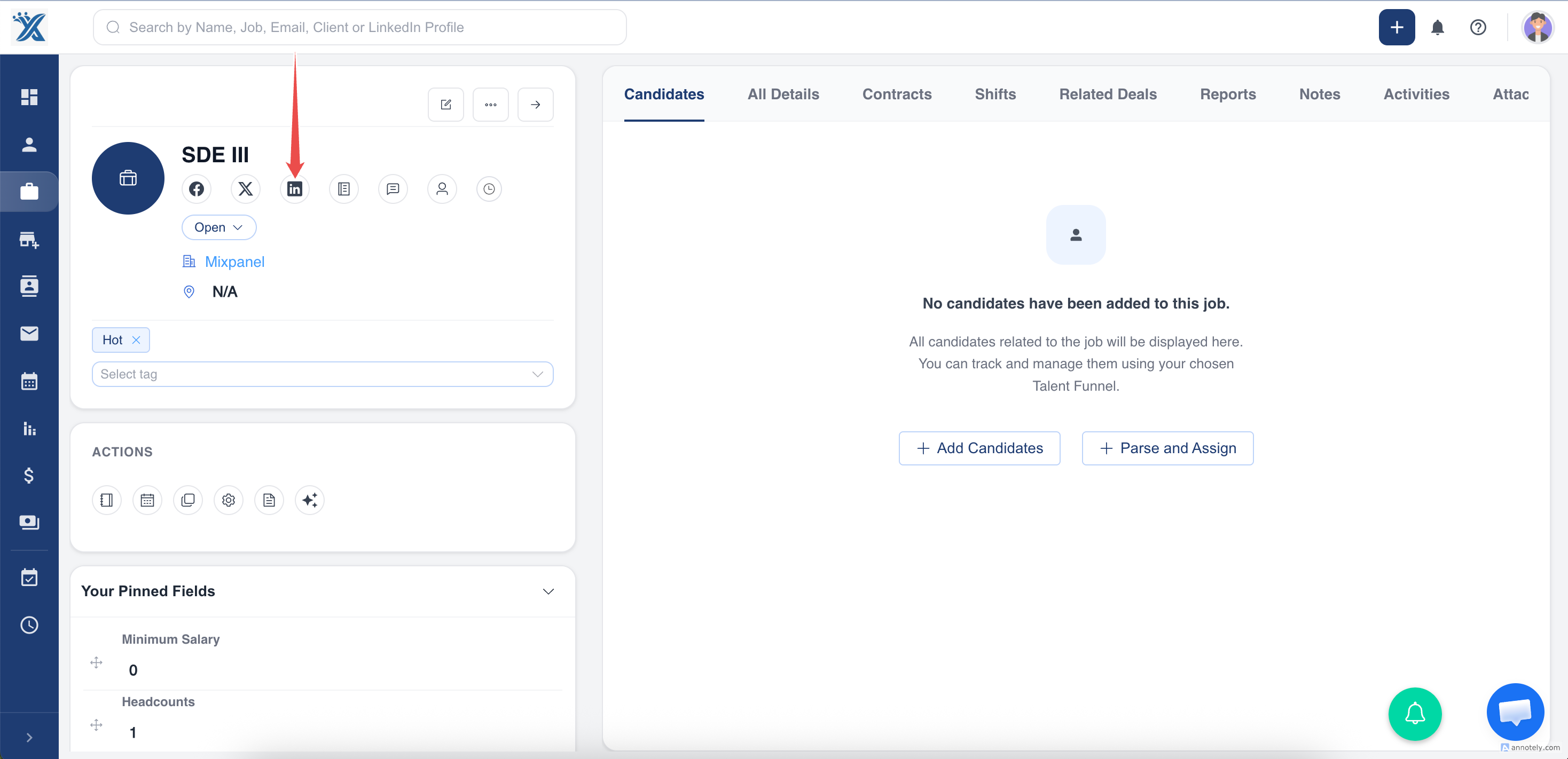Switch to the Contracts tab
The width and height of the screenshot is (1568, 759).
pos(897,94)
